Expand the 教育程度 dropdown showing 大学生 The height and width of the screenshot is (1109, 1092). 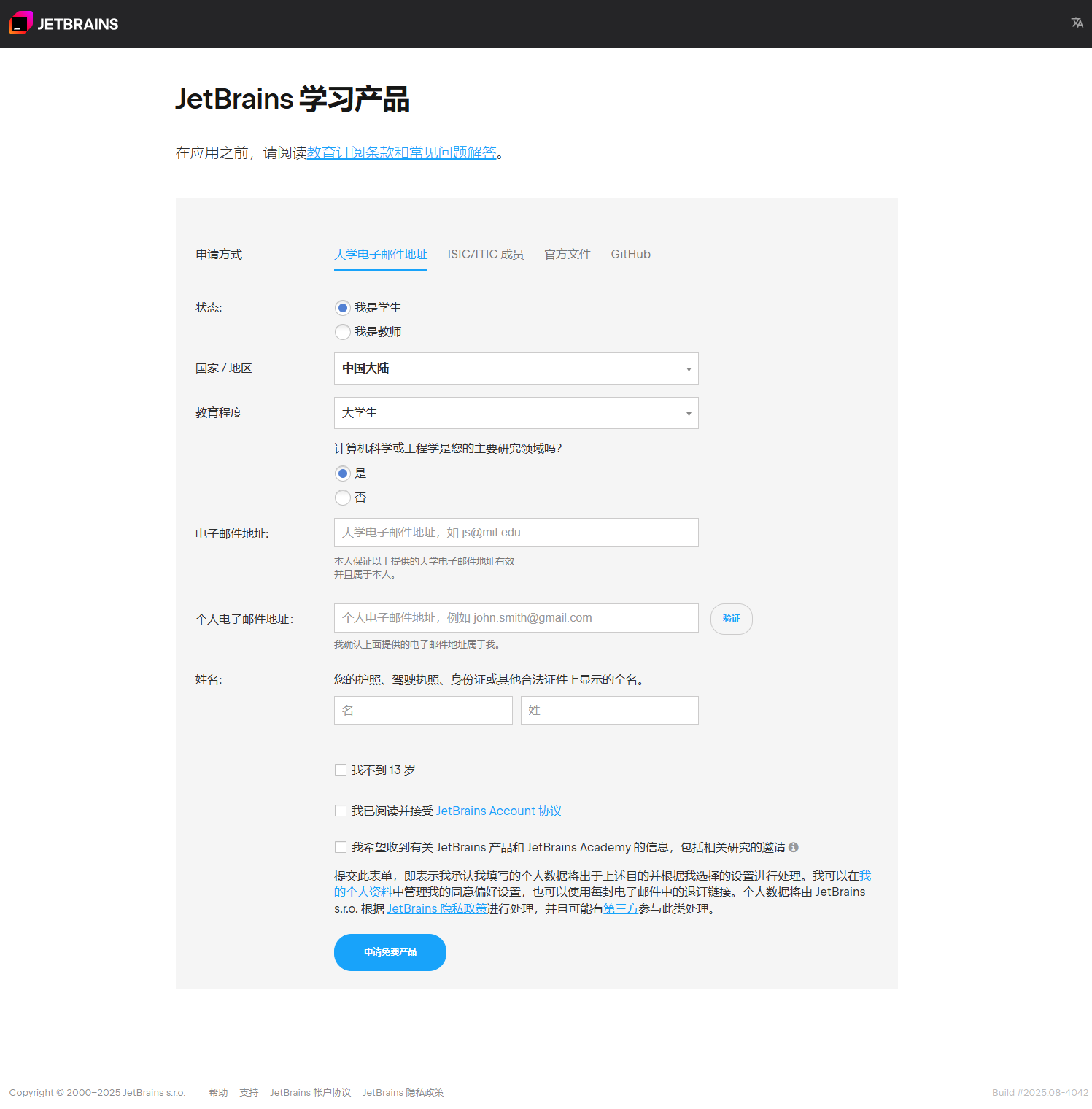516,413
